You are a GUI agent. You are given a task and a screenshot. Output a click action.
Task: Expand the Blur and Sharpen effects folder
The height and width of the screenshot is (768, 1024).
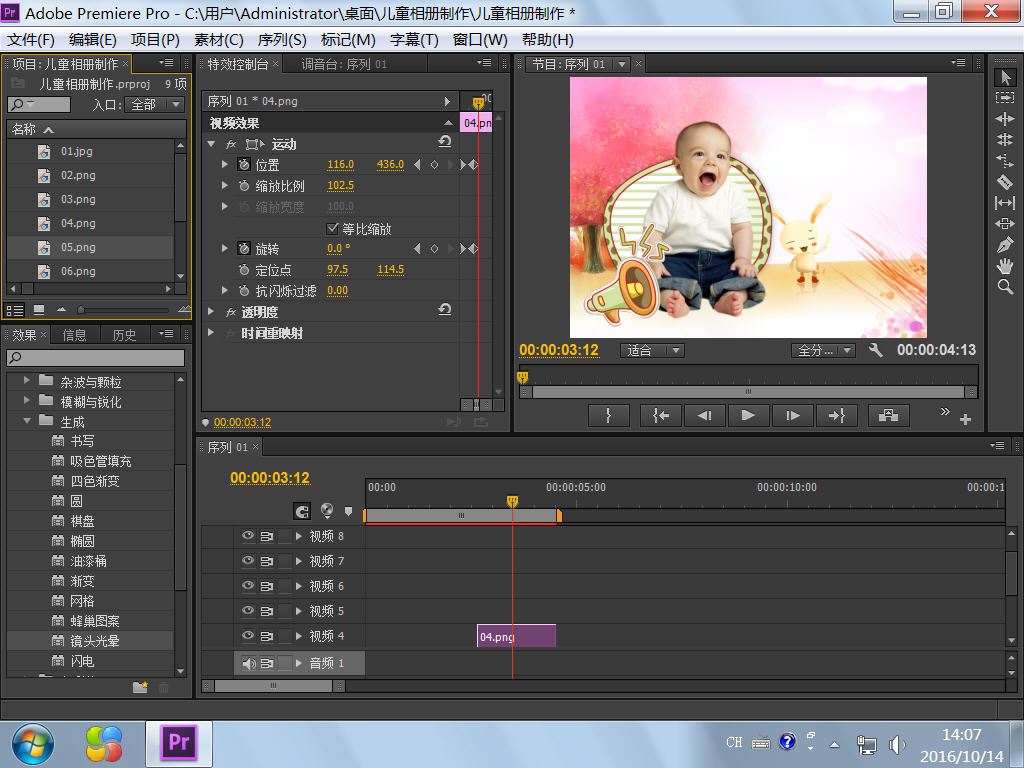click(x=28, y=401)
